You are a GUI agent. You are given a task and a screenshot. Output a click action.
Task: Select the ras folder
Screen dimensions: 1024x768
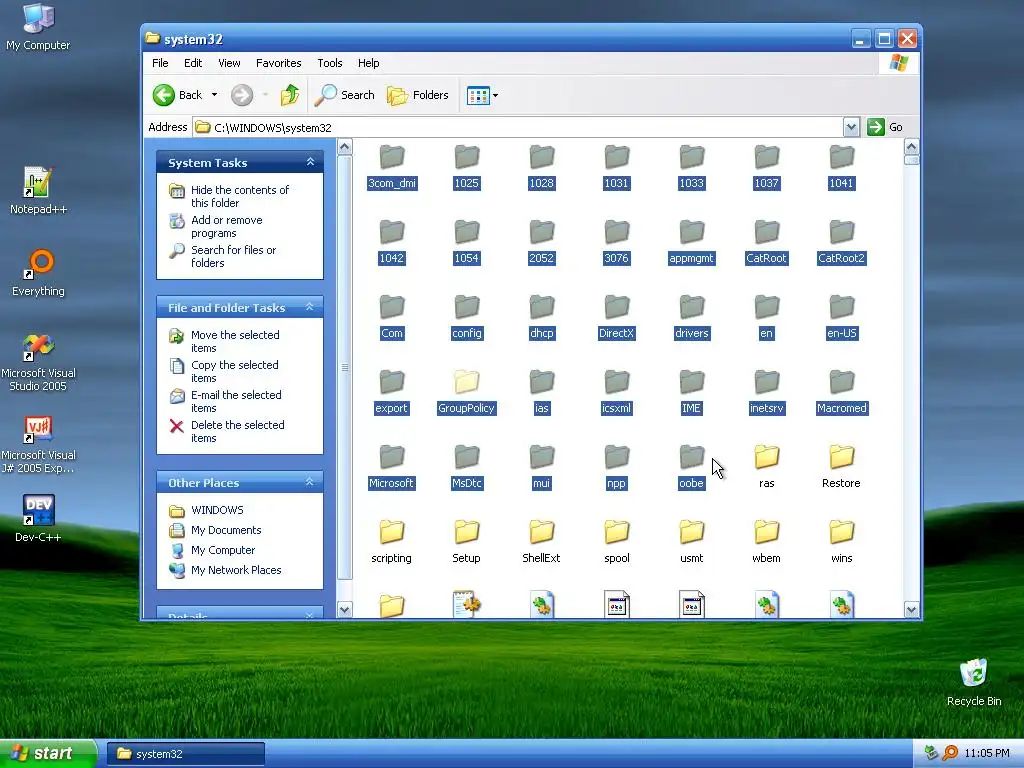click(766, 468)
